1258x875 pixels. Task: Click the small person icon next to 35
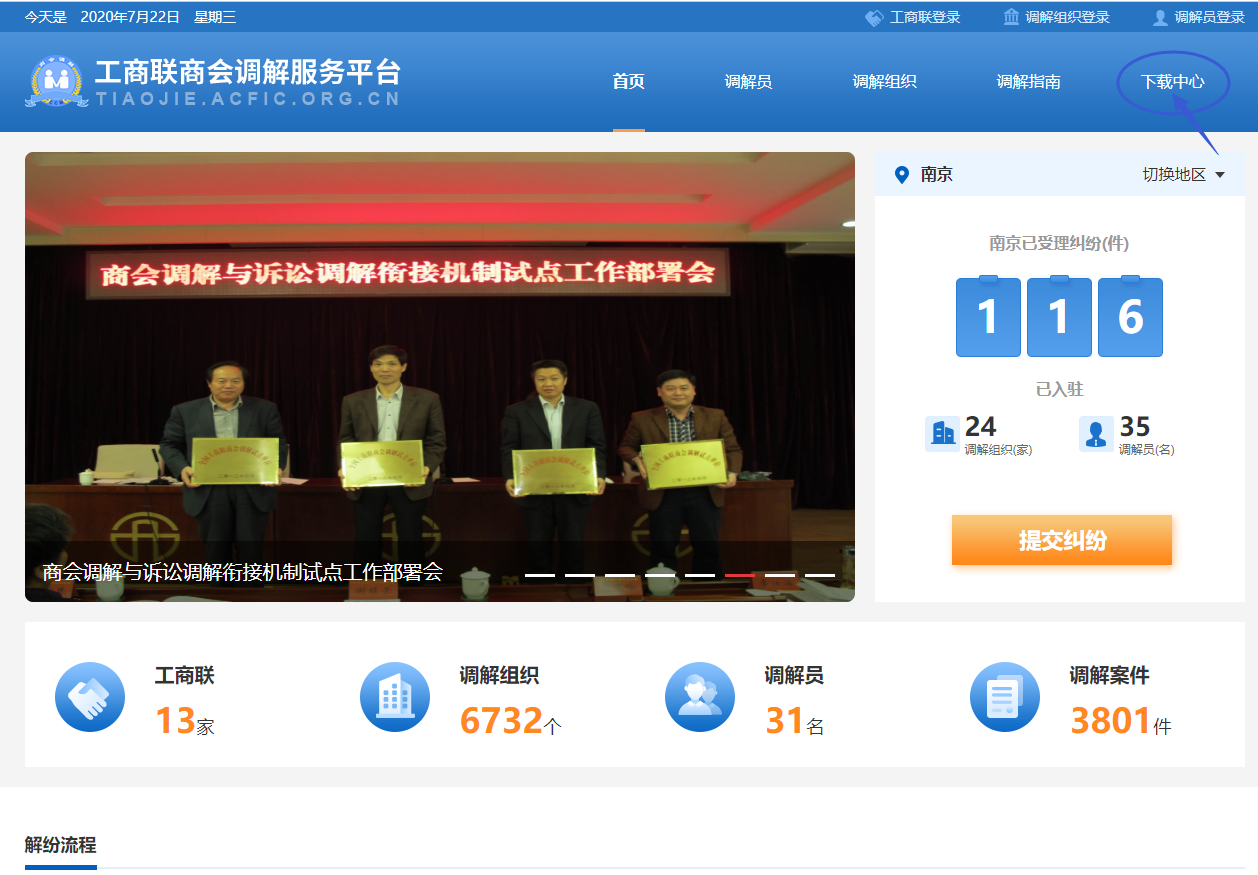point(1096,434)
